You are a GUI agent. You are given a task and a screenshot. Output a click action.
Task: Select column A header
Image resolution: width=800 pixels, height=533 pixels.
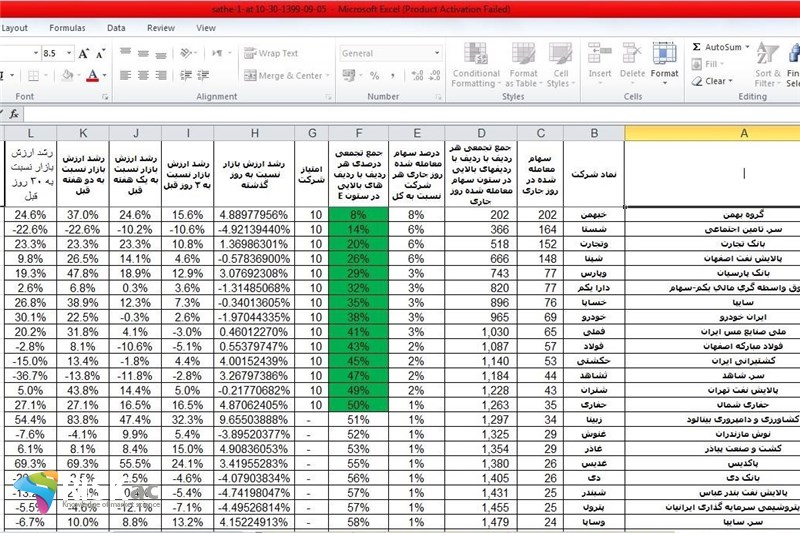tap(712, 133)
